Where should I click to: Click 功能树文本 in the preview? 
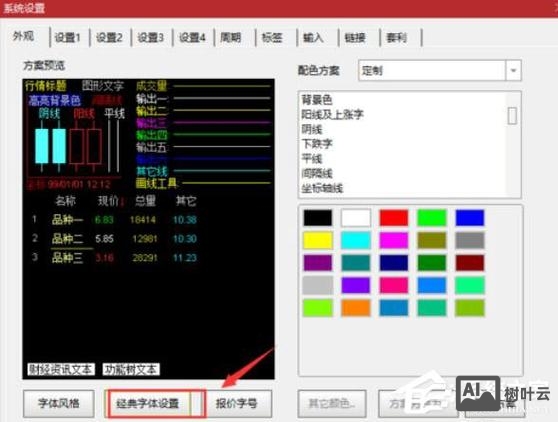point(131,369)
